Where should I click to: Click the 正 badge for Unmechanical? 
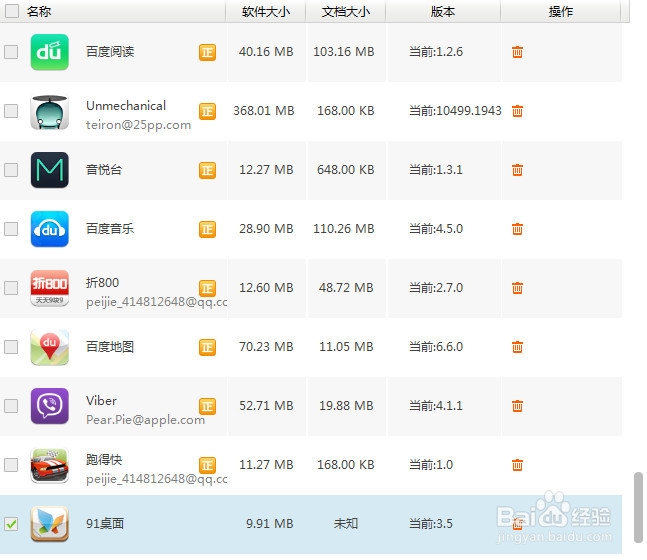click(207, 111)
